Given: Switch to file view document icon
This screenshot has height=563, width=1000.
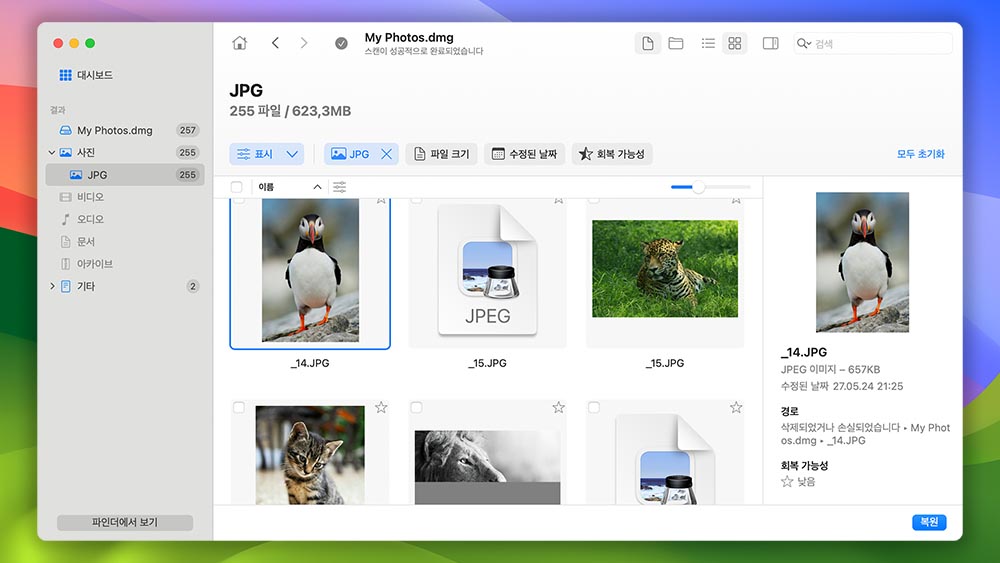Looking at the screenshot, I should tap(647, 43).
